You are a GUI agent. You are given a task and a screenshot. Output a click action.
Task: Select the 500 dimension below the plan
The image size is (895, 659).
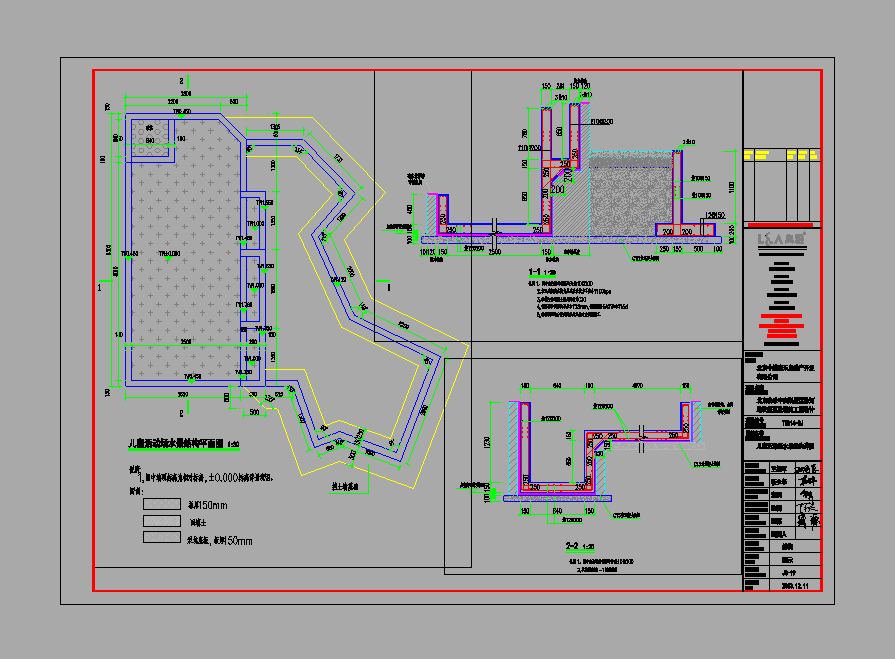point(255,412)
